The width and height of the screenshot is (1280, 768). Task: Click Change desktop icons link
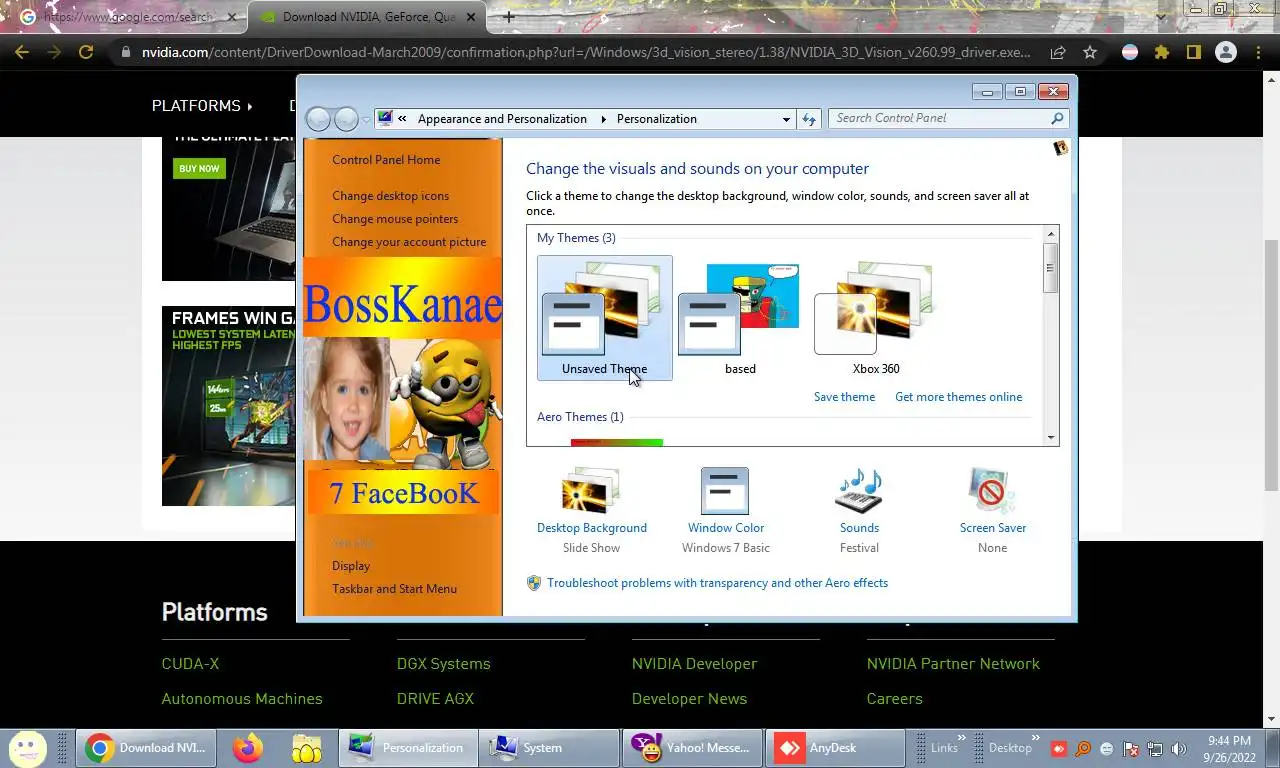pyautogui.click(x=390, y=196)
